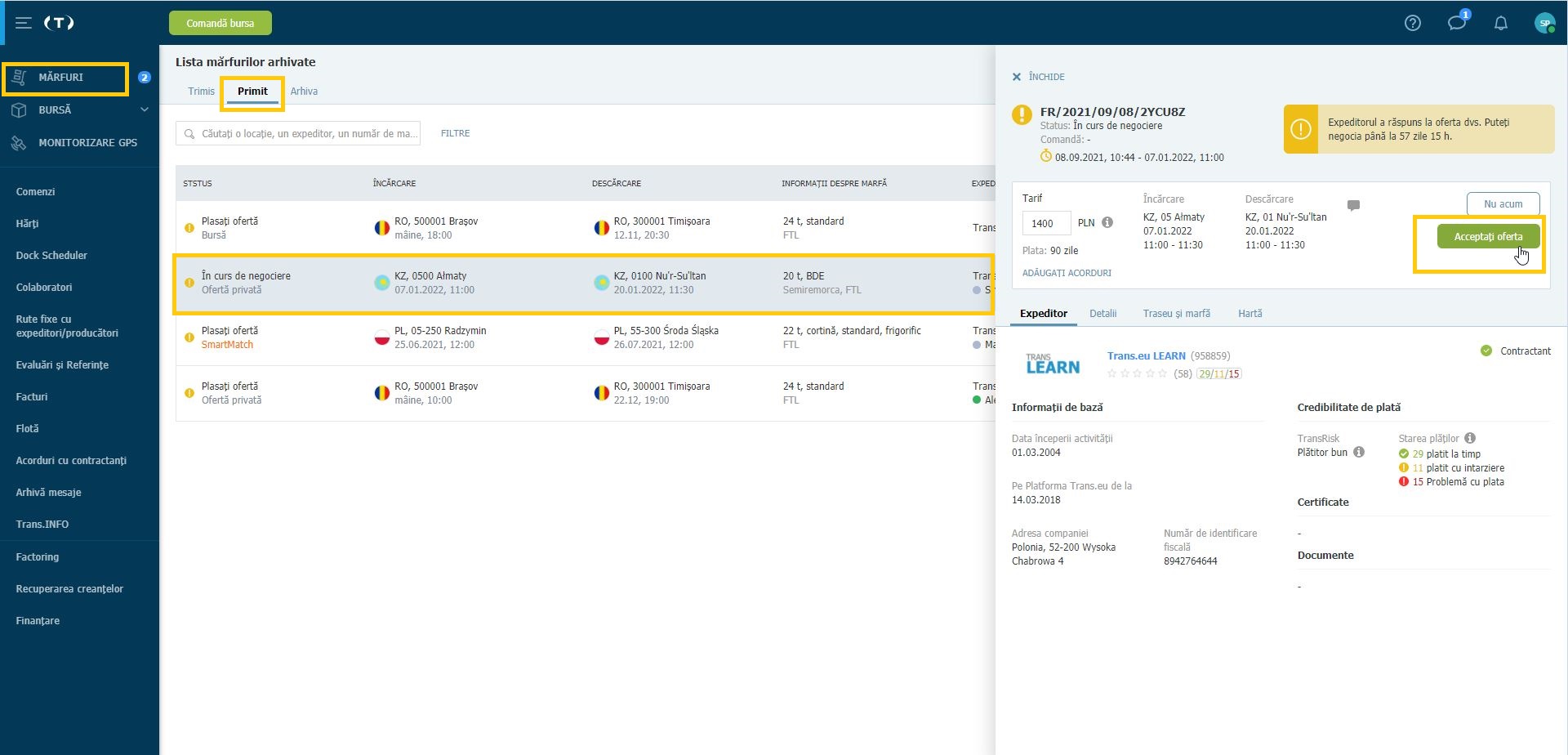Open Acorduri cu contractanți
This screenshot has height=755, width=1568.
coord(71,461)
